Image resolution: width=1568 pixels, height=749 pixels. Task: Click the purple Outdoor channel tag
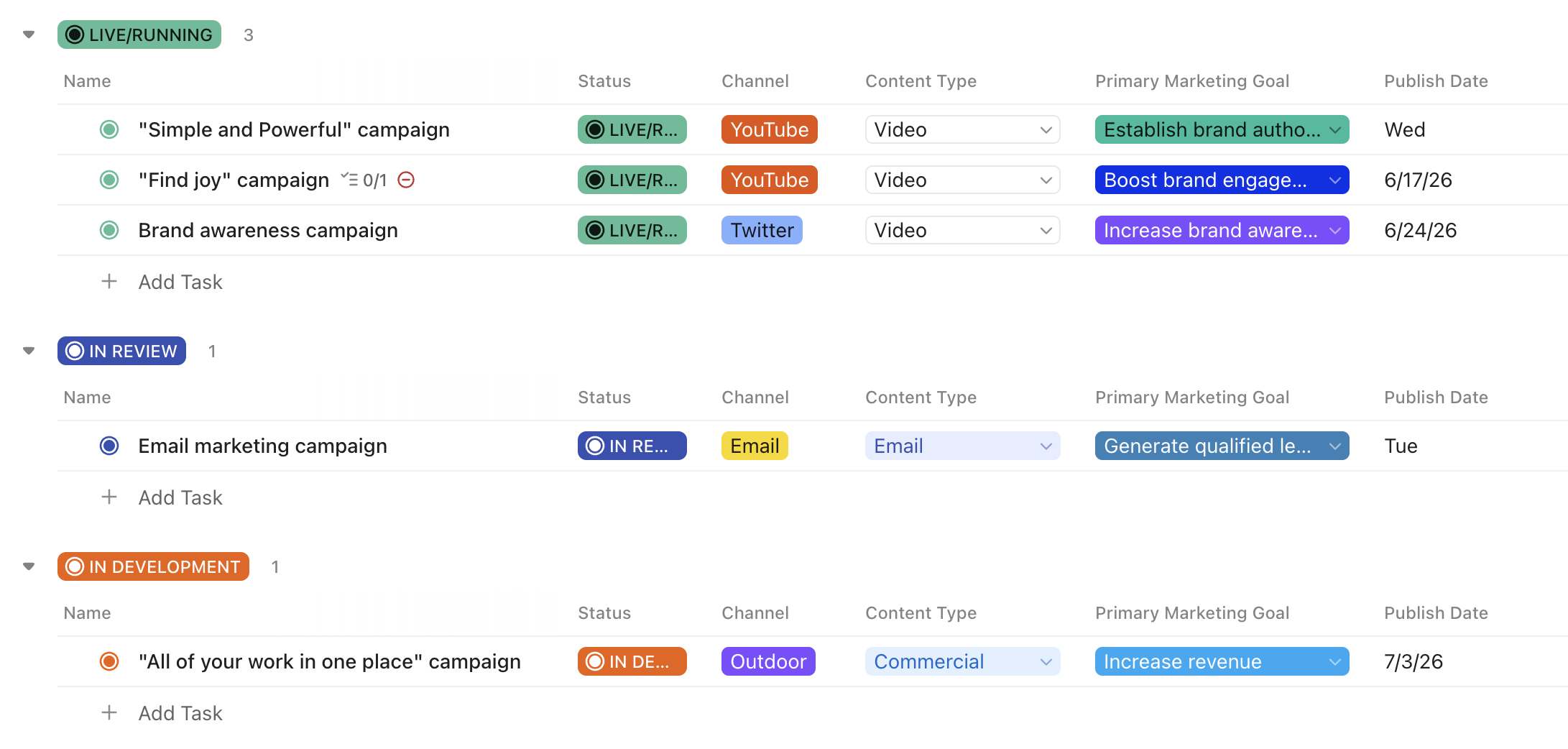tap(768, 661)
